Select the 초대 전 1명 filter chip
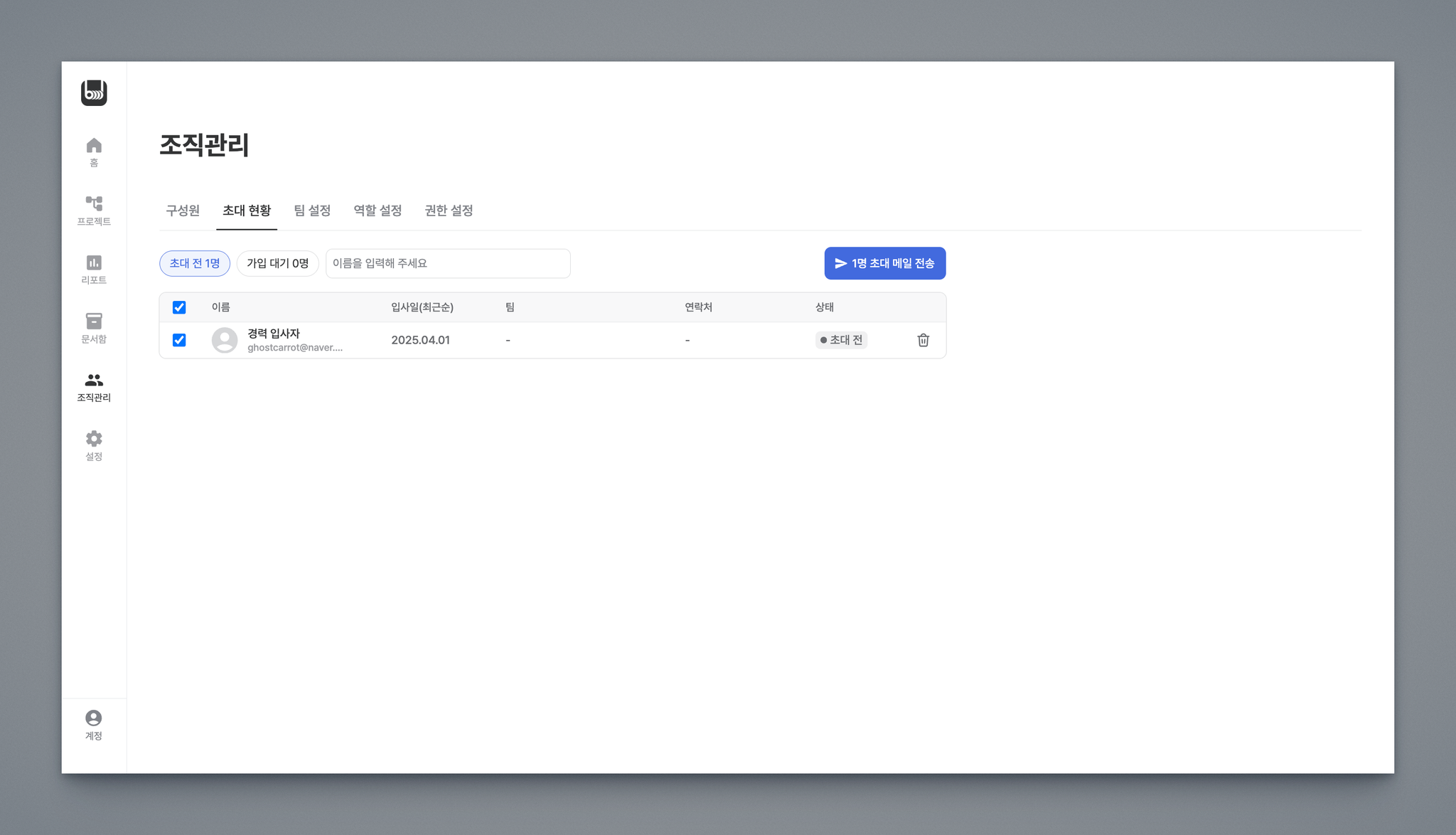 [x=195, y=263]
